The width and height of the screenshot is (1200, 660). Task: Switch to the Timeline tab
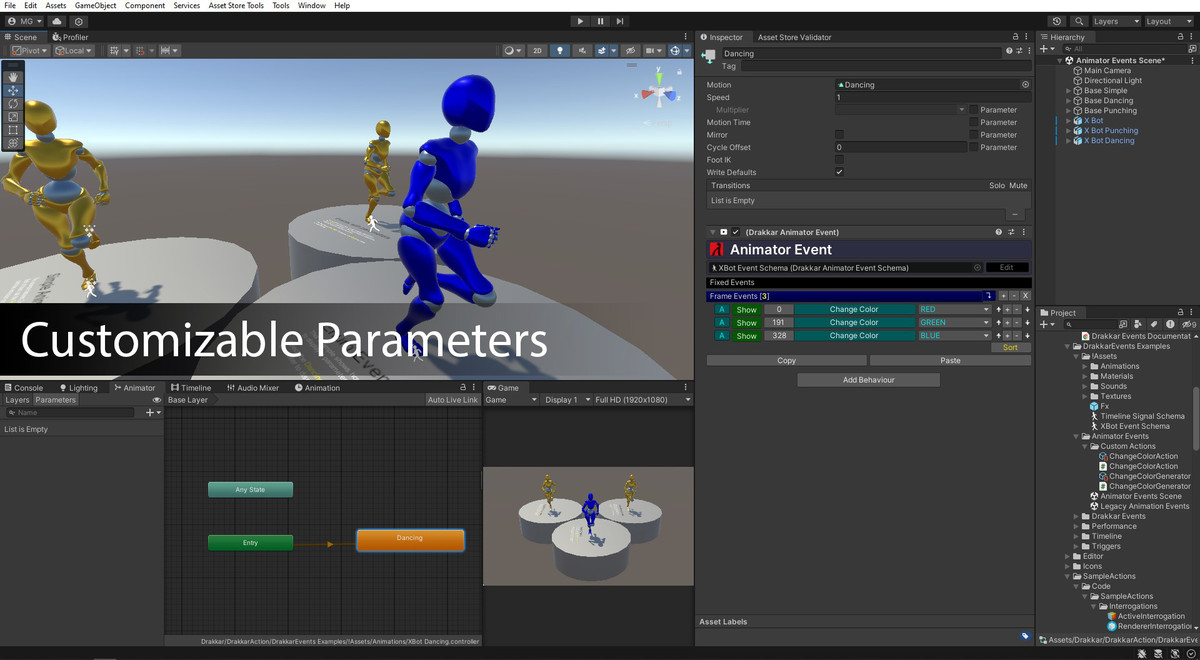point(191,388)
